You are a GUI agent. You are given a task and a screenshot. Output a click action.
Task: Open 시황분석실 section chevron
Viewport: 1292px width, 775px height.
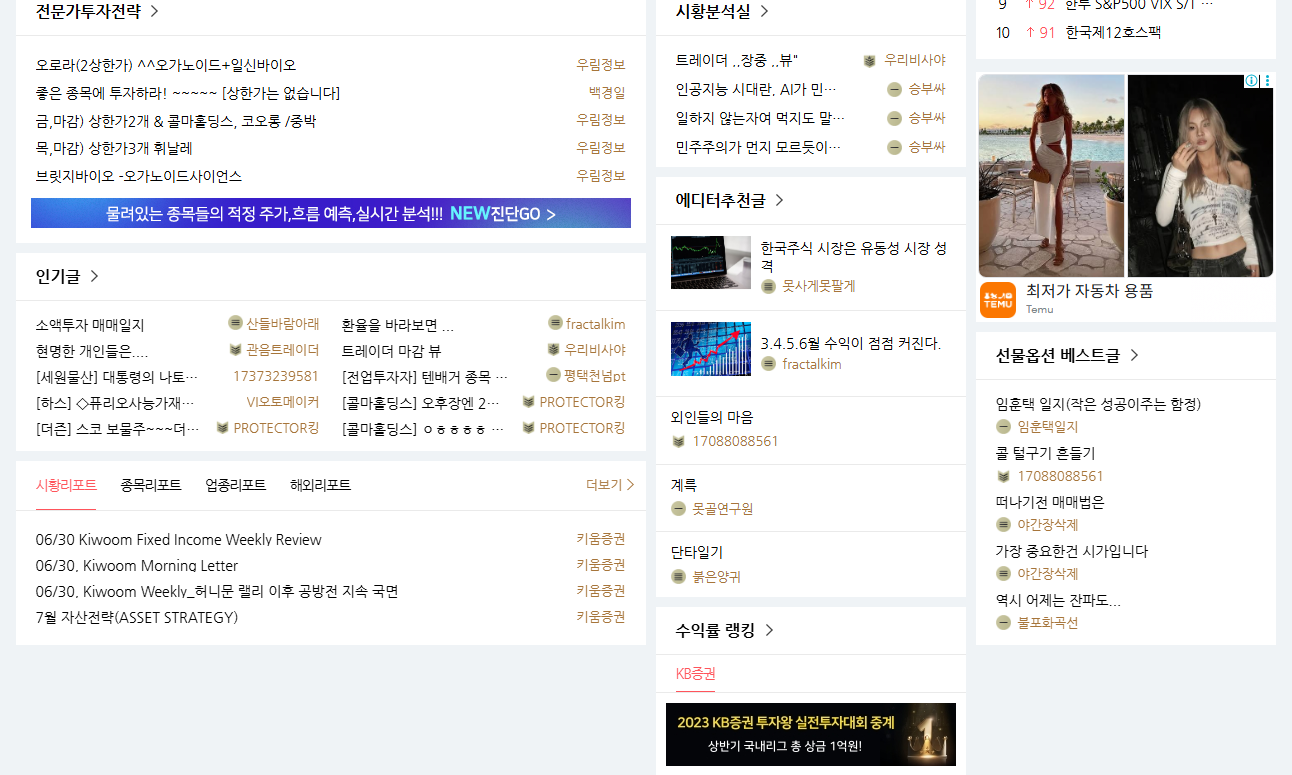click(x=764, y=12)
